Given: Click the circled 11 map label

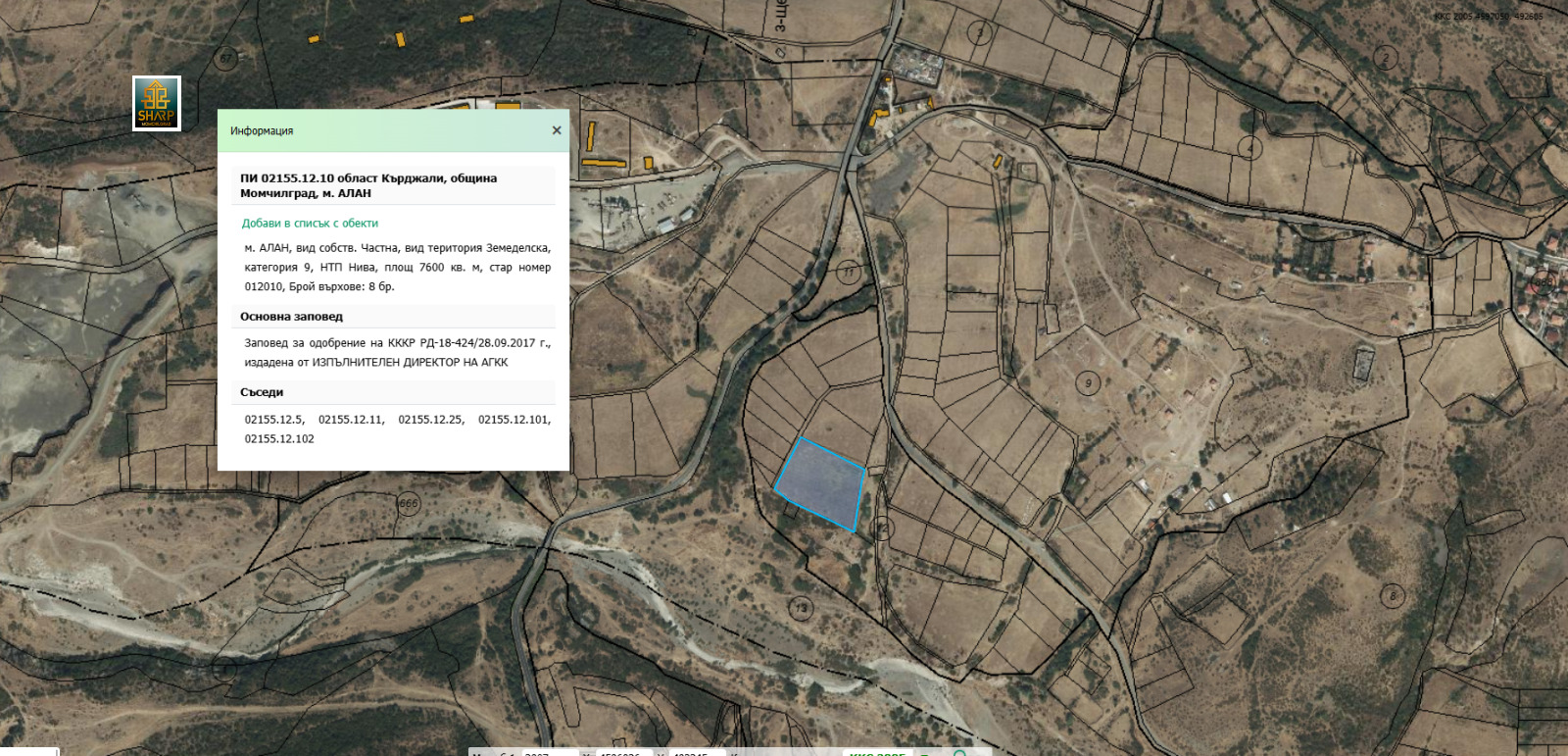Looking at the screenshot, I should coord(849,272).
